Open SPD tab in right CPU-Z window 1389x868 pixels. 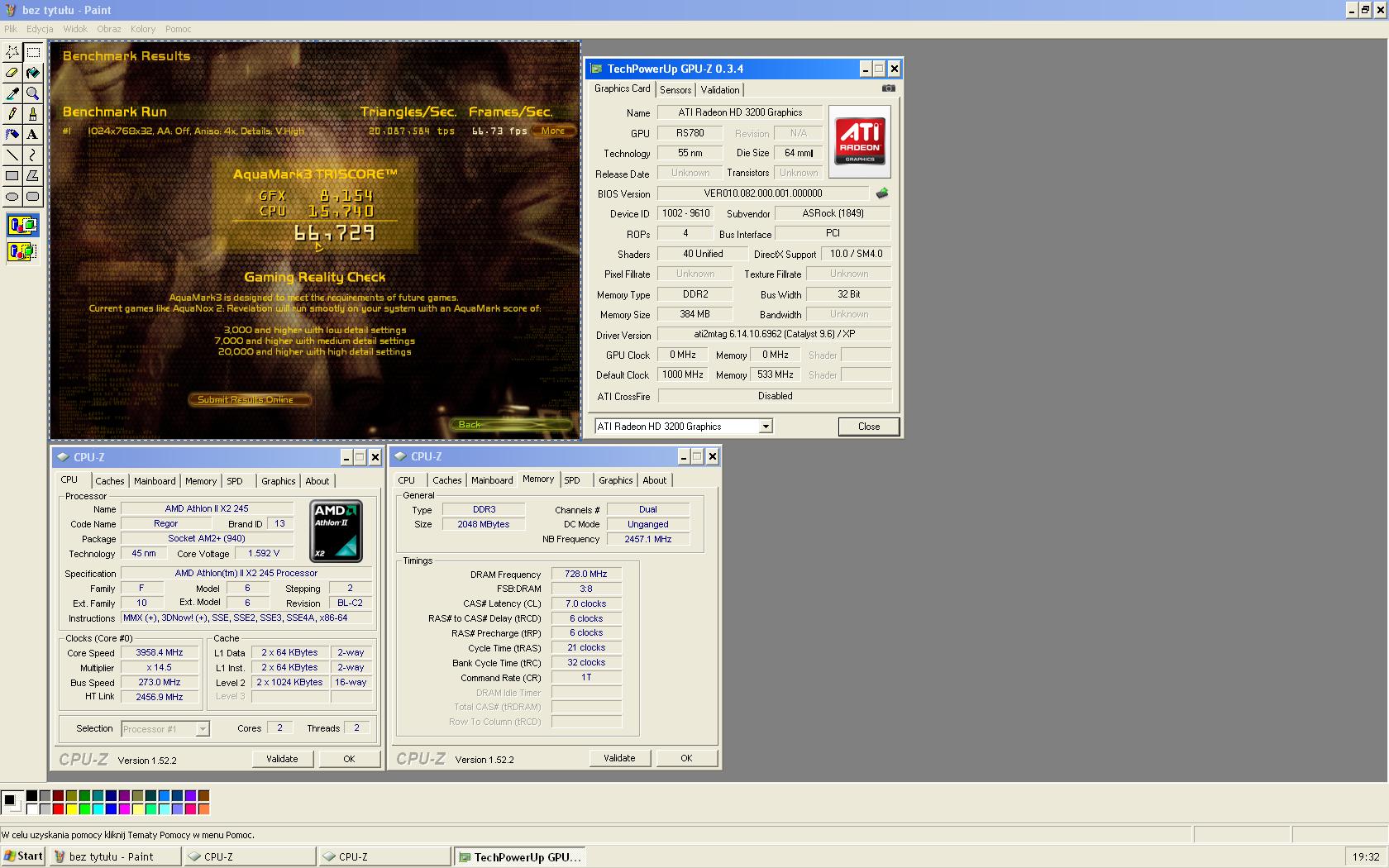(x=572, y=480)
